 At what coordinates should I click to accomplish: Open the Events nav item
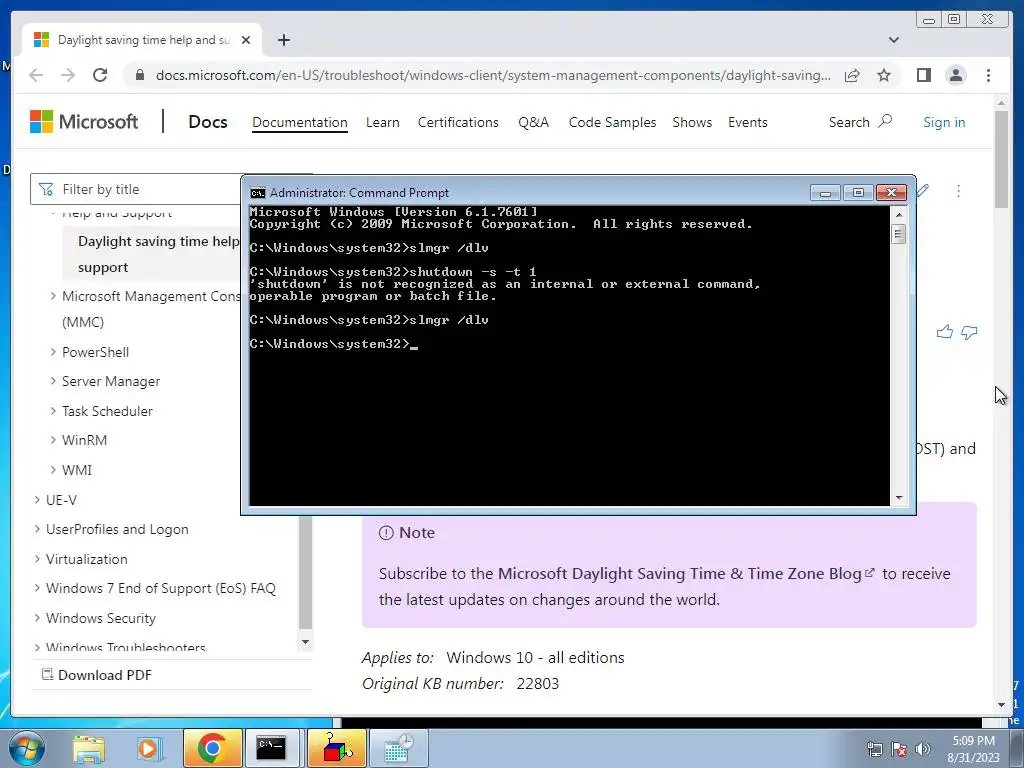point(748,122)
